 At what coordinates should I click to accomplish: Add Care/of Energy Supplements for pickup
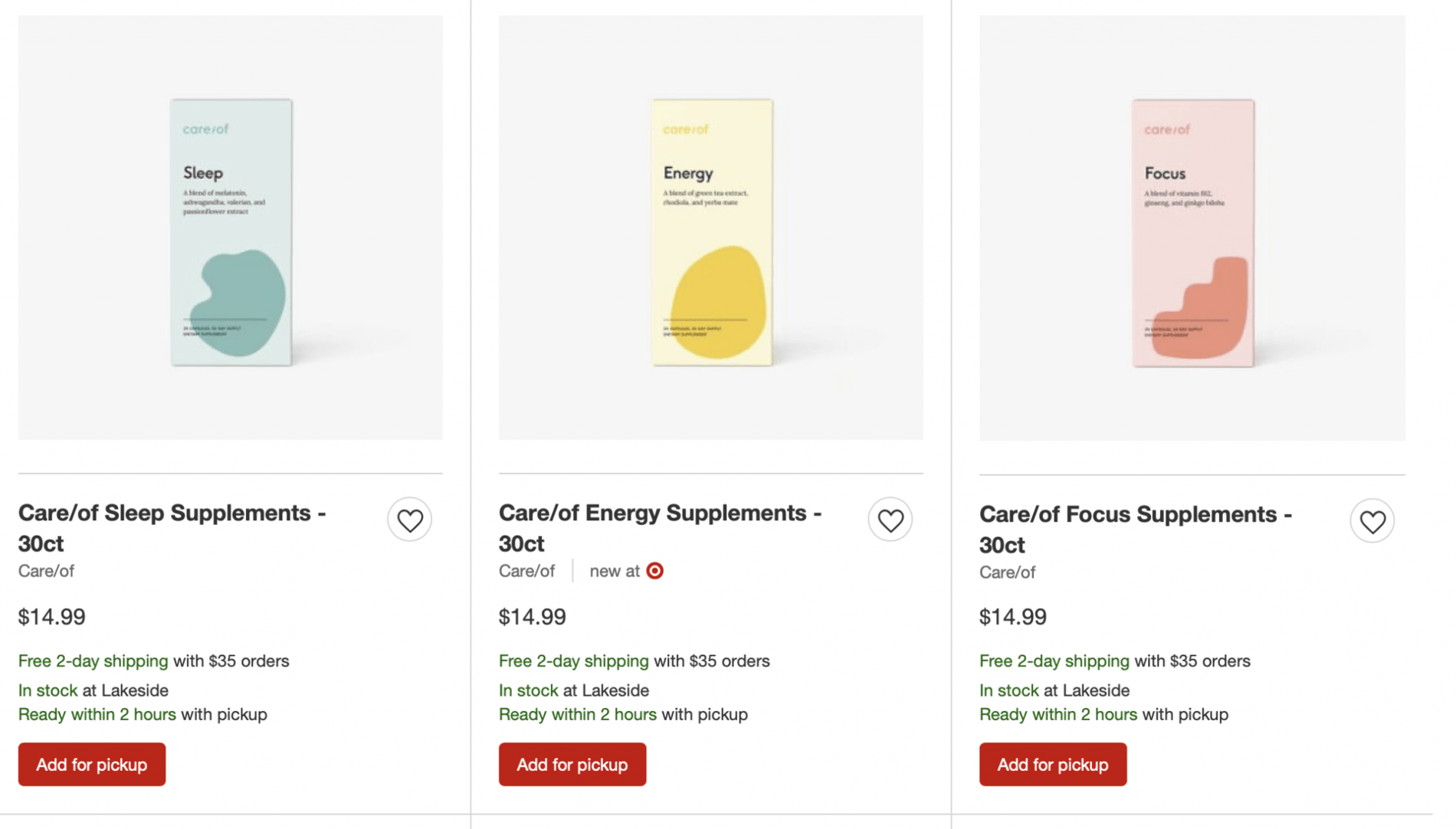572,764
